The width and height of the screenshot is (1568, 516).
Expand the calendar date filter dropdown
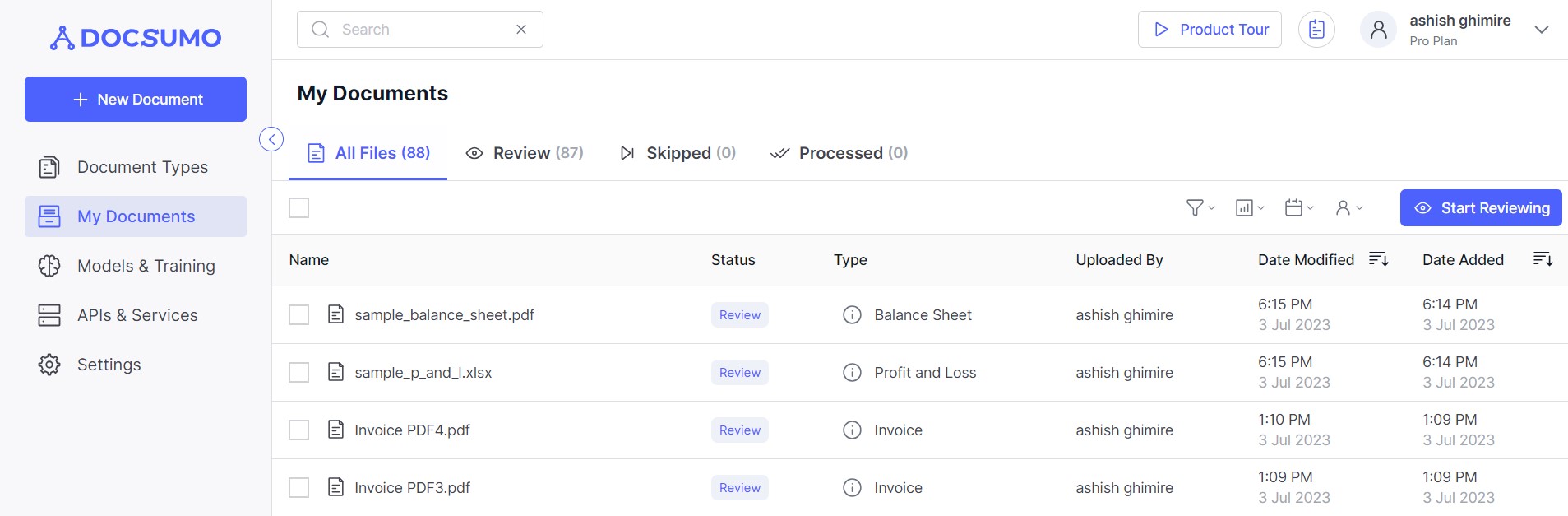tap(1298, 208)
